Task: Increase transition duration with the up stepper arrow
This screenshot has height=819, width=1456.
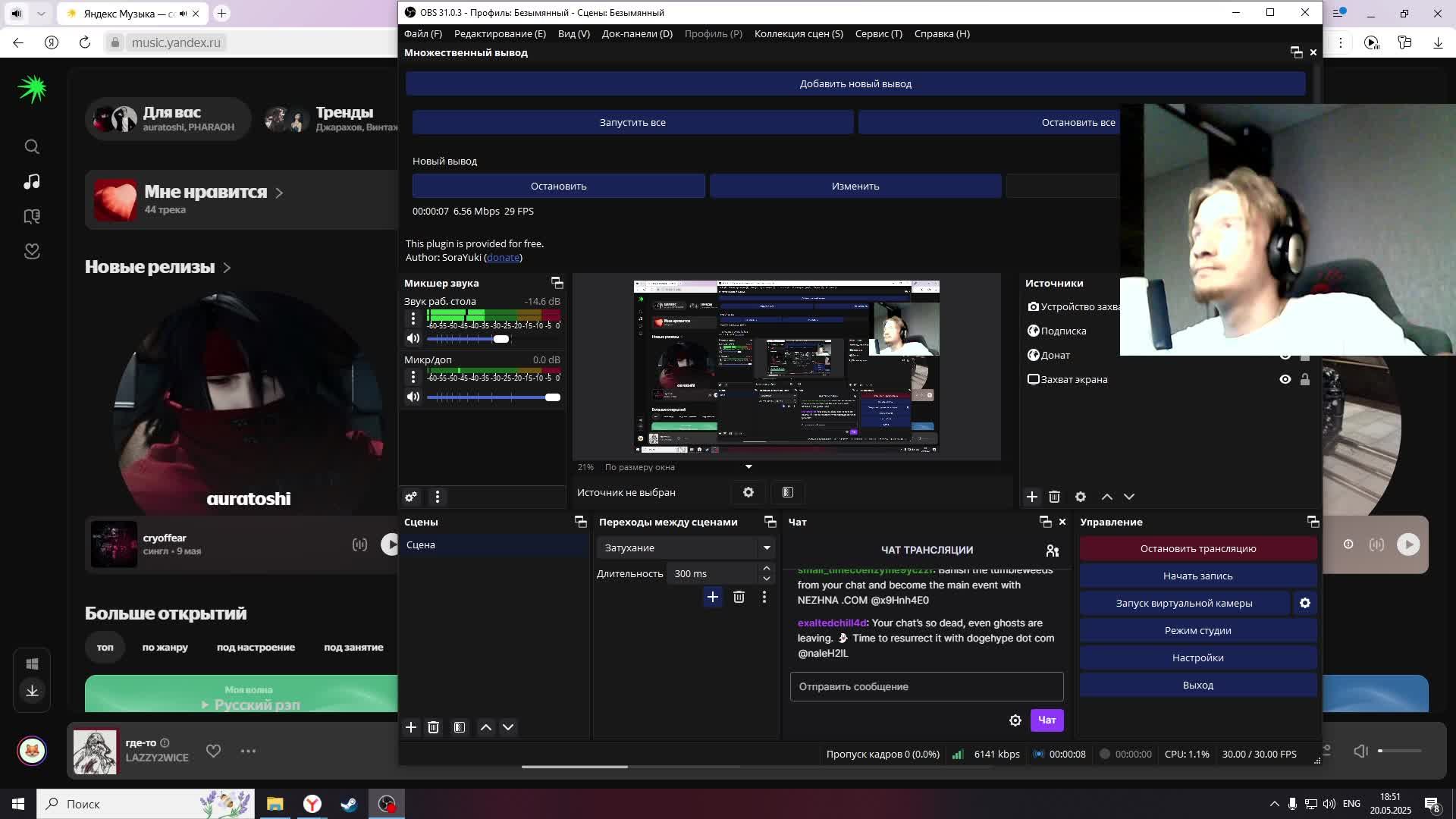Action: 767,568
